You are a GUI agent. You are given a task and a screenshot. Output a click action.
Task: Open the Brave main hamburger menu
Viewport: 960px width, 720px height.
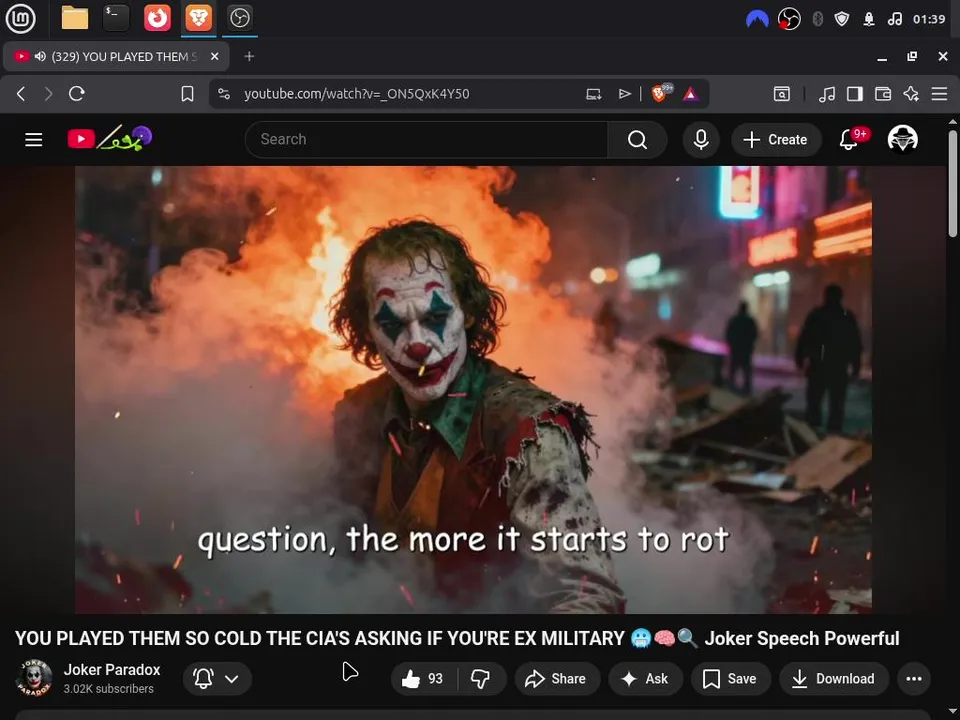pyautogui.click(x=939, y=94)
